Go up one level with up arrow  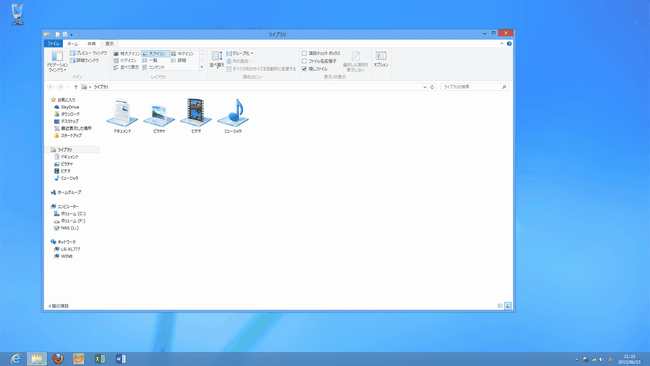click(76, 87)
